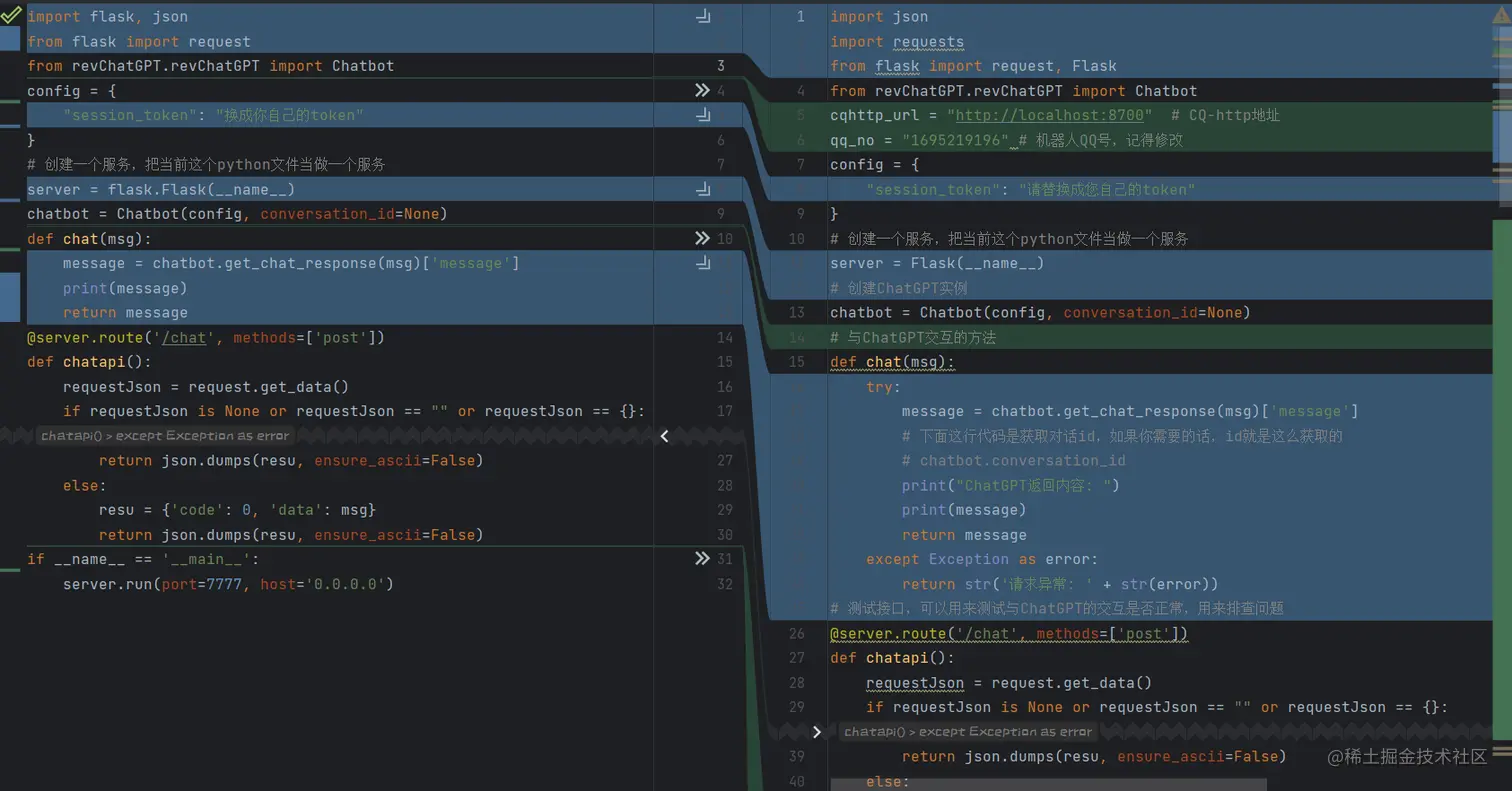Click the accept arrows at left line 31
The width and height of the screenshot is (1512, 791).
pos(702,558)
